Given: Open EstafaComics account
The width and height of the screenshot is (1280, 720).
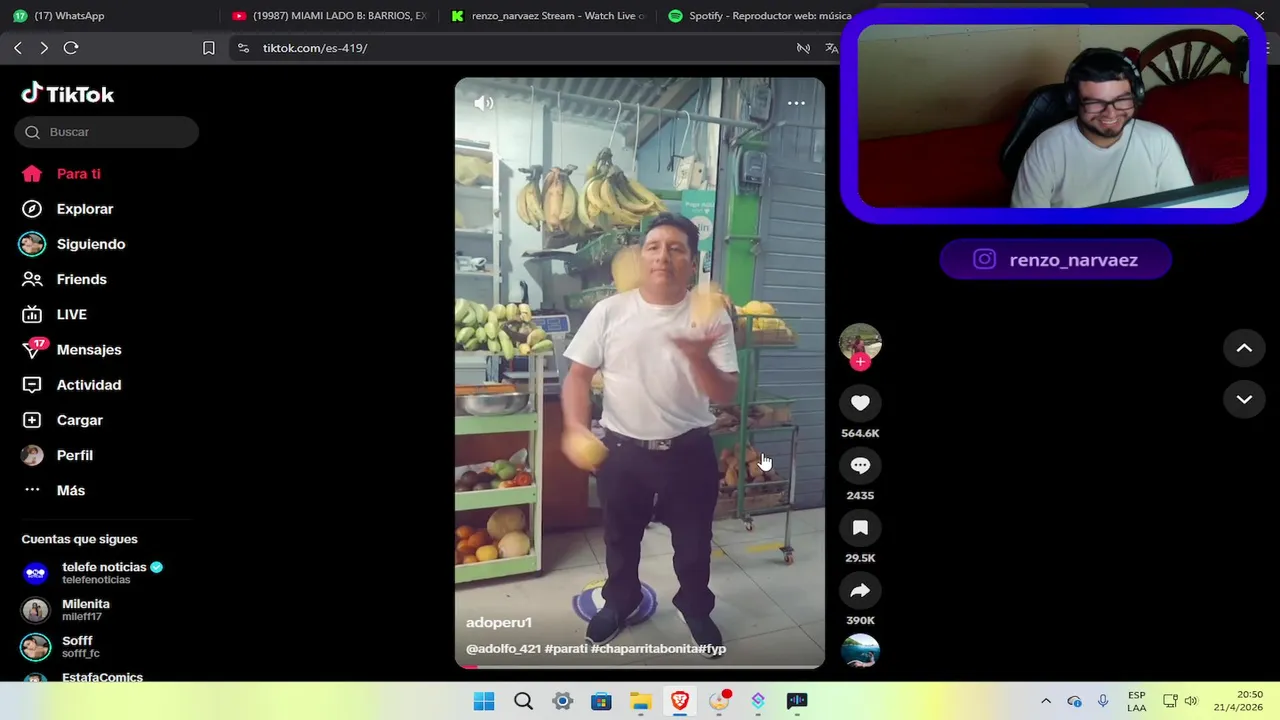Looking at the screenshot, I should point(83,677).
